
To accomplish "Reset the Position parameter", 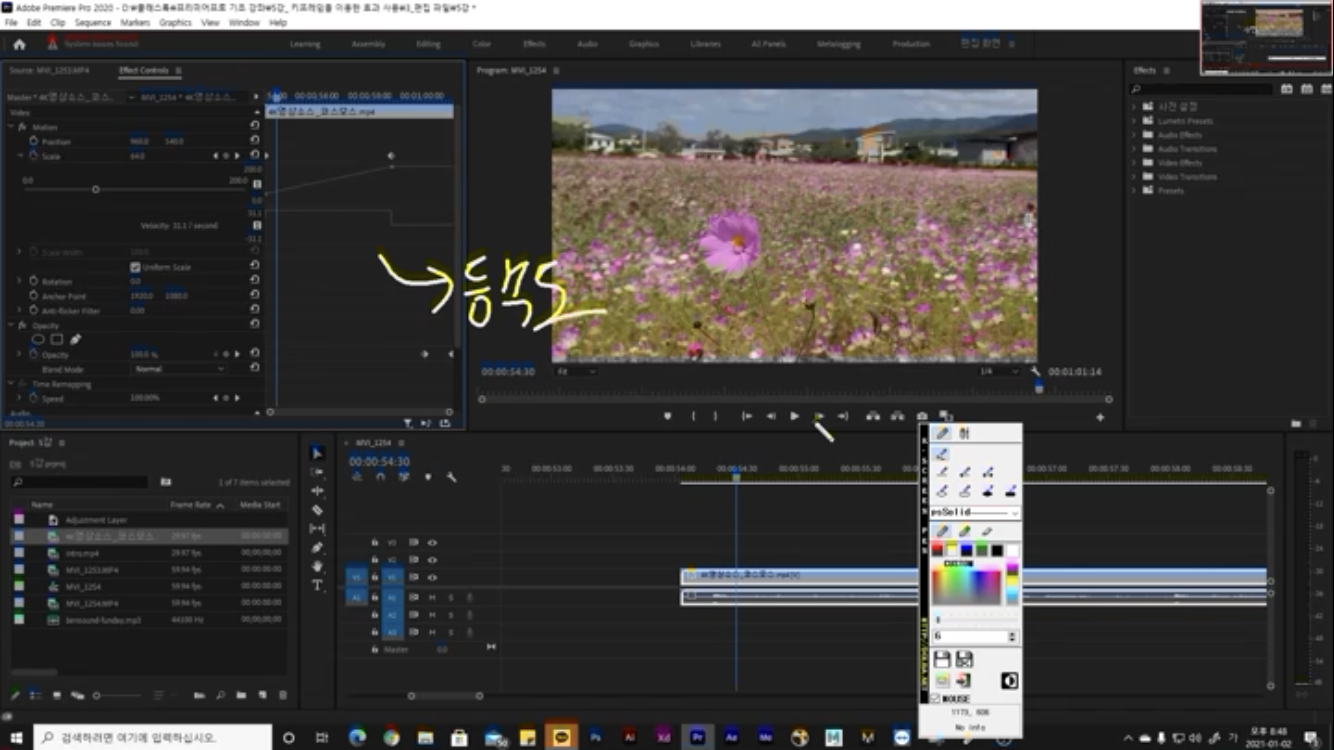I will point(255,141).
